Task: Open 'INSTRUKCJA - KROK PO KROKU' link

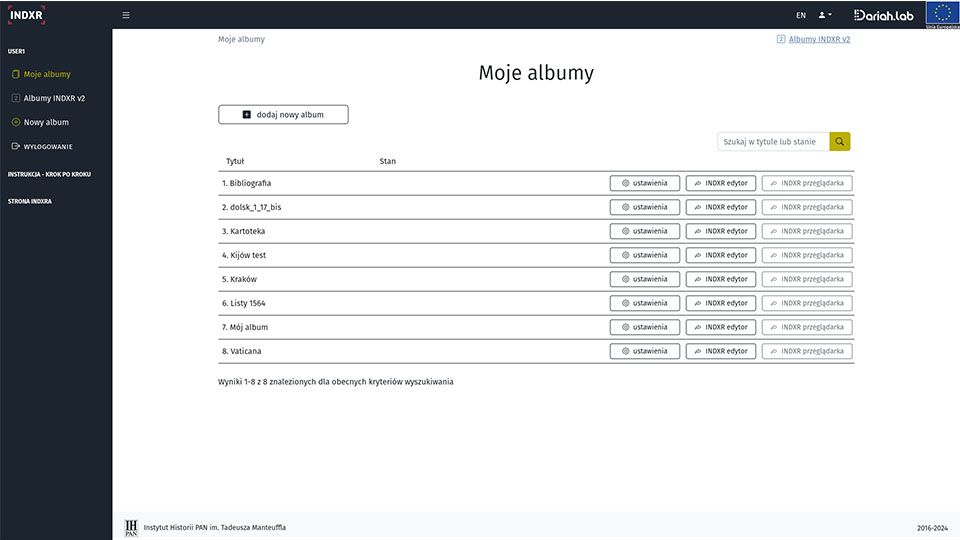Action: pos(49,174)
